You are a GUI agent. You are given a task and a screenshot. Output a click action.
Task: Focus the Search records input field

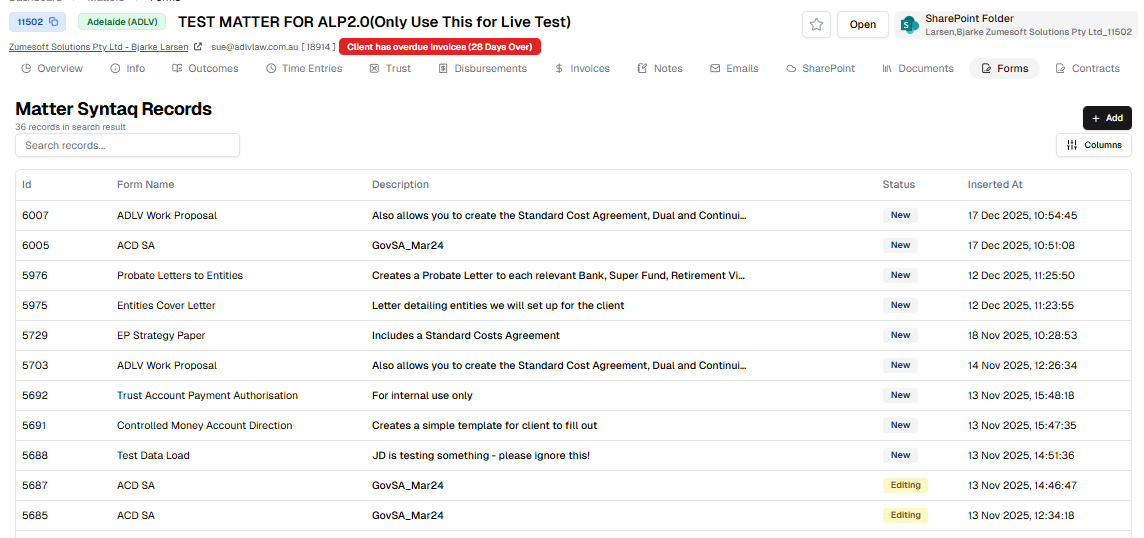(128, 145)
